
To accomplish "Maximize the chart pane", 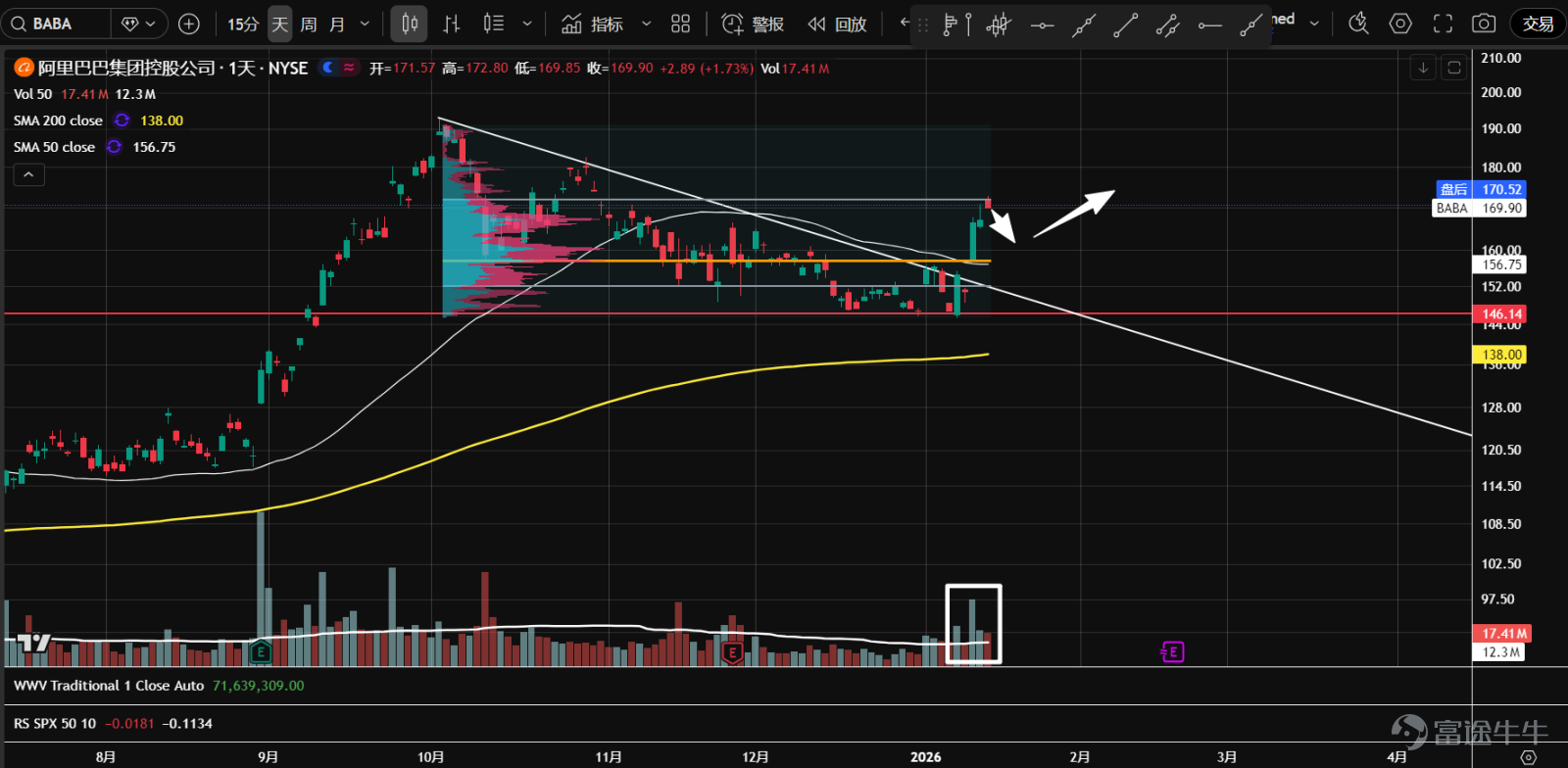I will click(1454, 68).
